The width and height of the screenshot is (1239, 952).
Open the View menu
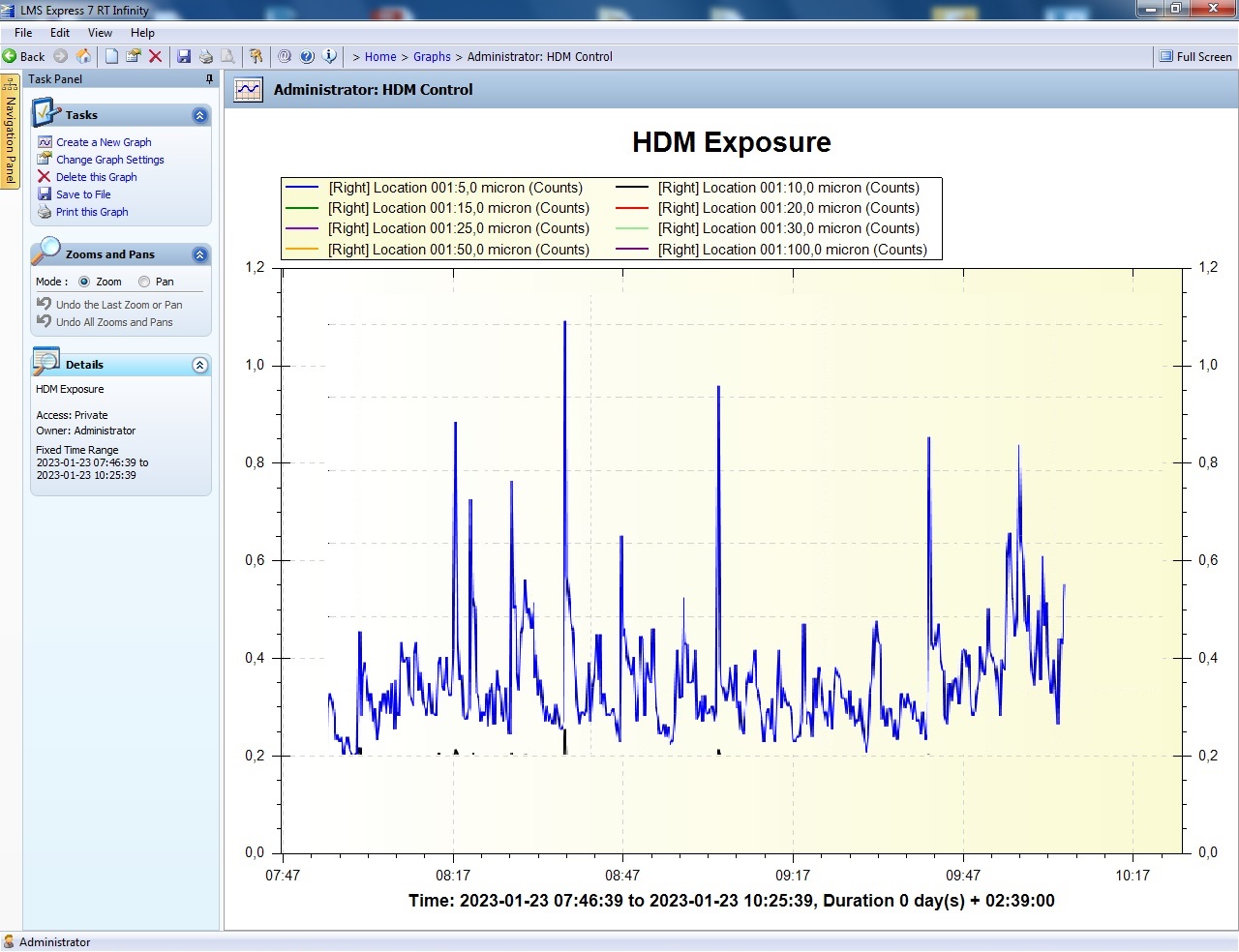(x=100, y=33)
